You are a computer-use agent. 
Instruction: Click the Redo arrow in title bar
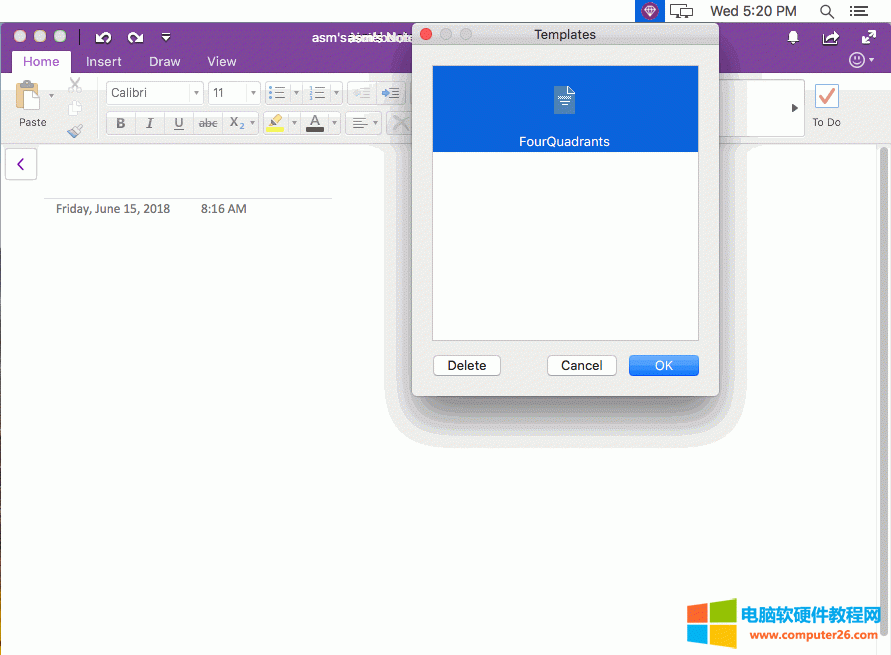tap(135, 37)
